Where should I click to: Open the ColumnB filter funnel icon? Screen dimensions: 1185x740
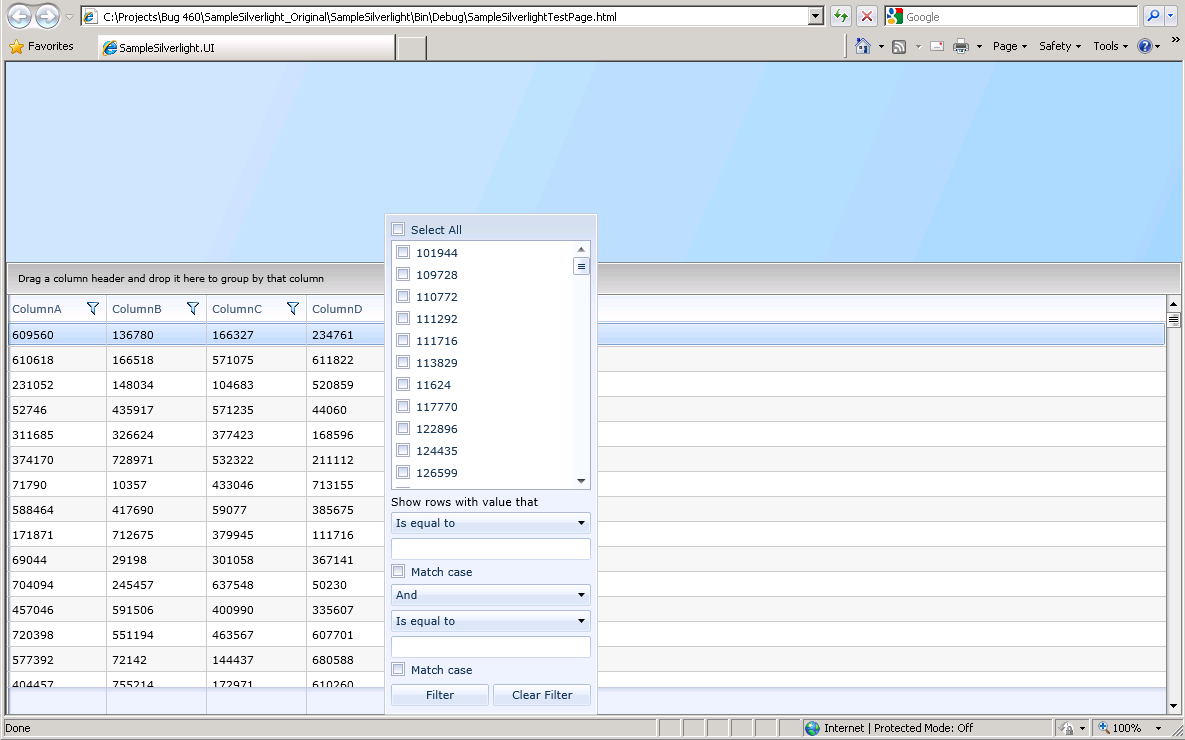(193, 308)
